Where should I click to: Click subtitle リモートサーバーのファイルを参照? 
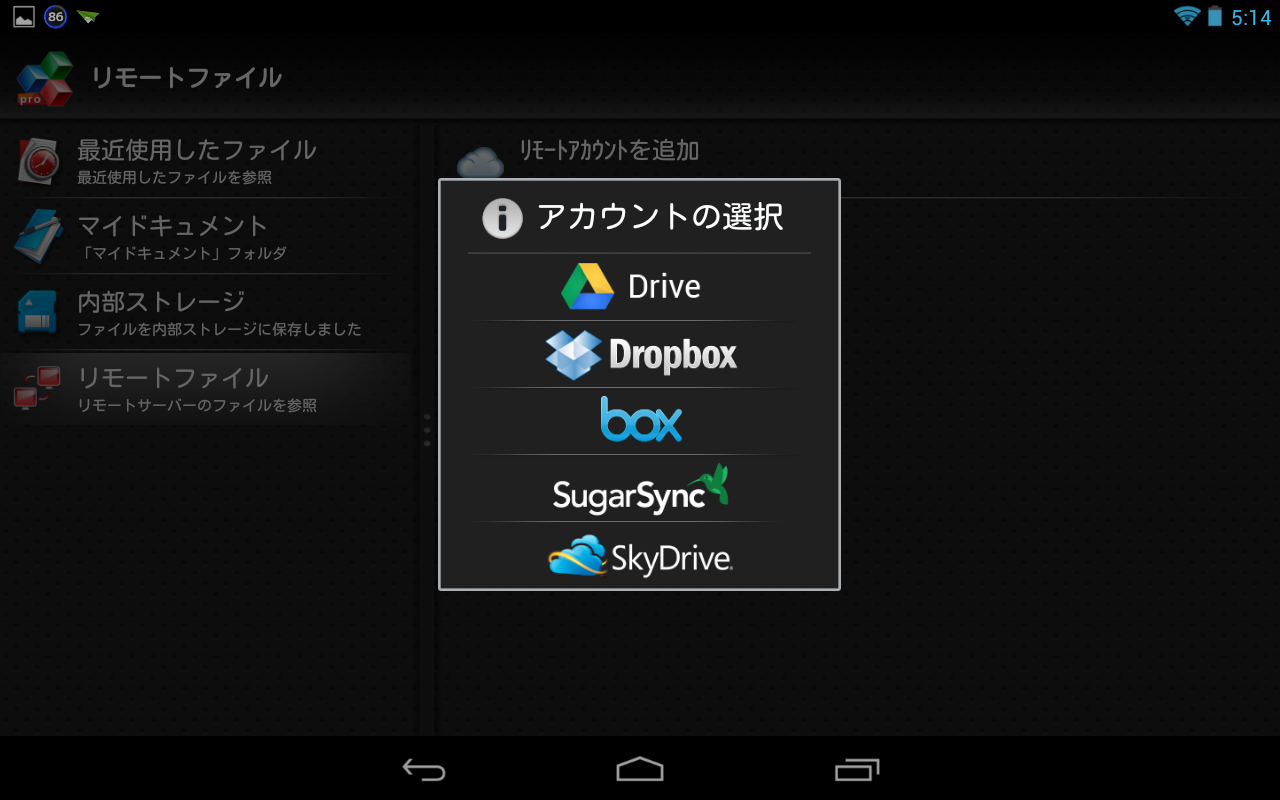tap(197, 405)
